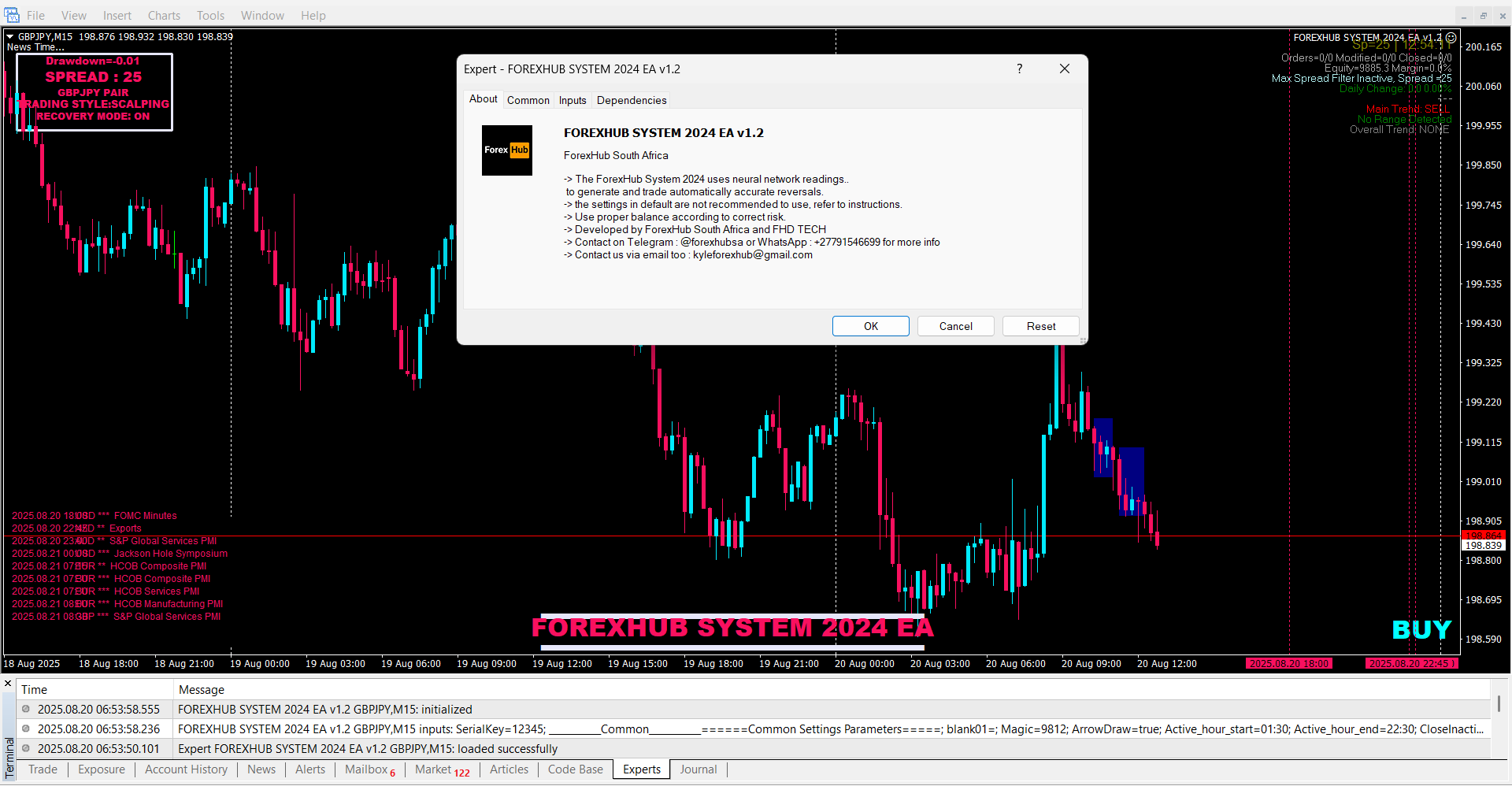Open the Charts menu
1512x786 pixels.
point(164,15)
